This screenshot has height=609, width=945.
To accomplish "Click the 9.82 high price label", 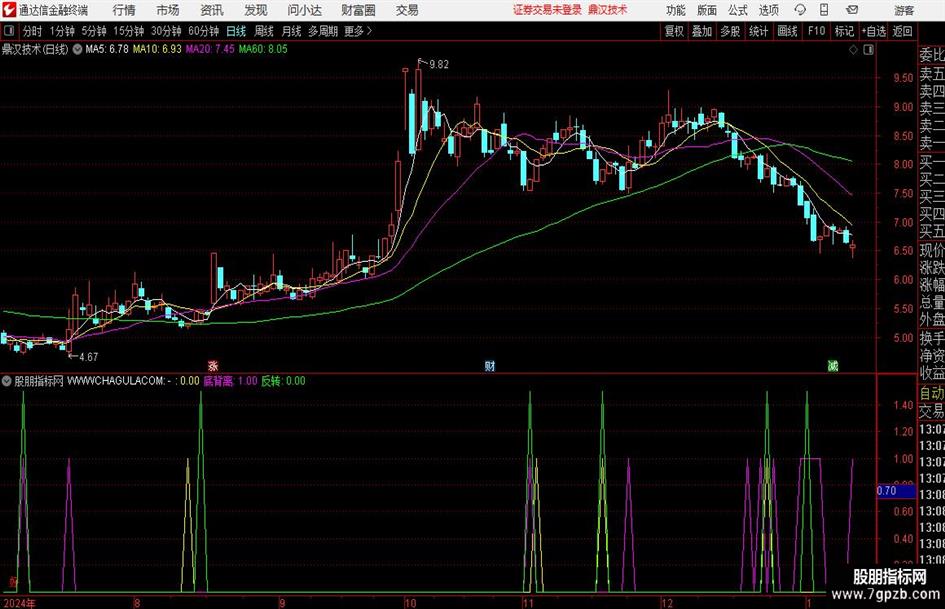I will click(439, 65).
